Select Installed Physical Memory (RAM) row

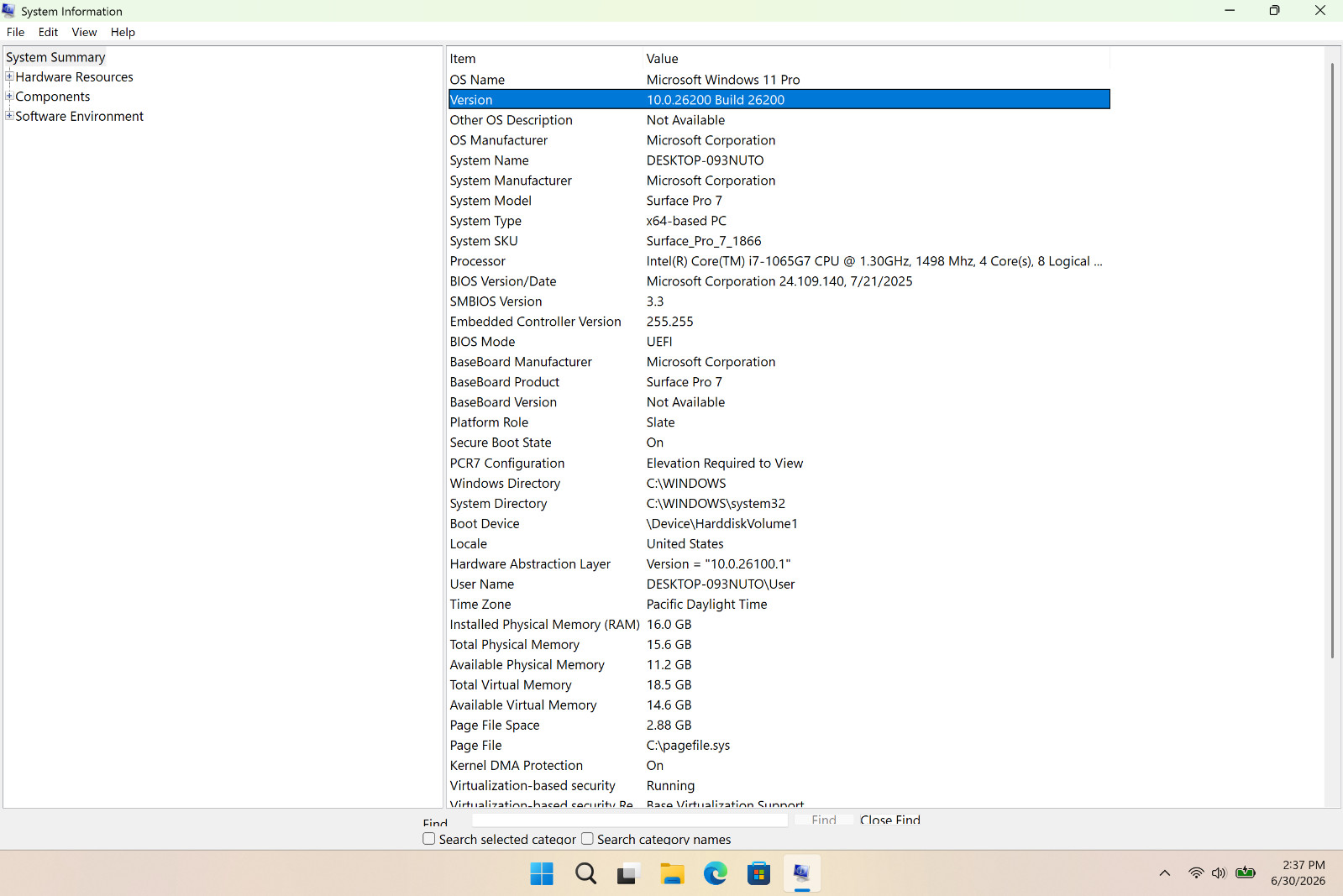[779, 625]
